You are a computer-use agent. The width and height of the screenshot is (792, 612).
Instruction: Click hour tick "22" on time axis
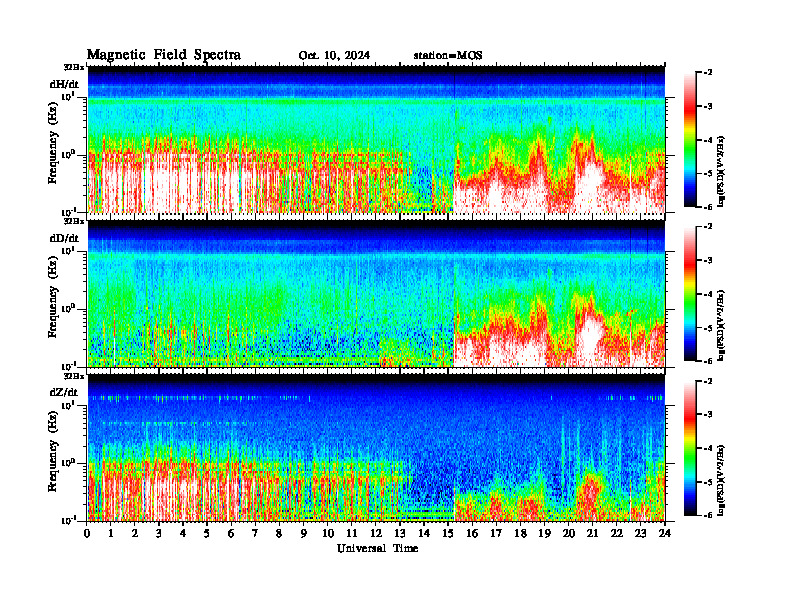tap(617, 534)
